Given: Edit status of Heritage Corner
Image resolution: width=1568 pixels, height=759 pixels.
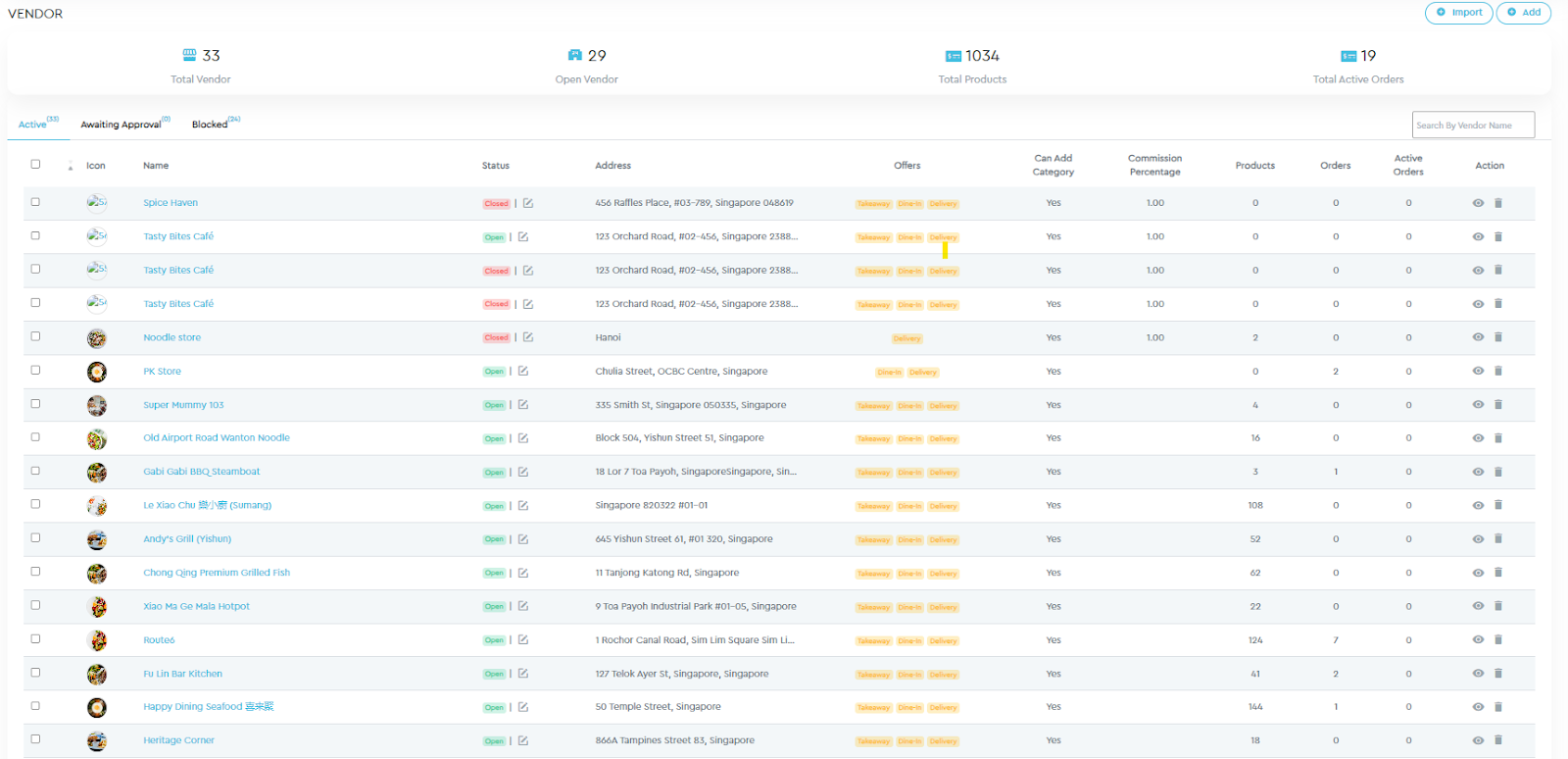Looking at the screenshot, I should pos(523,740).
